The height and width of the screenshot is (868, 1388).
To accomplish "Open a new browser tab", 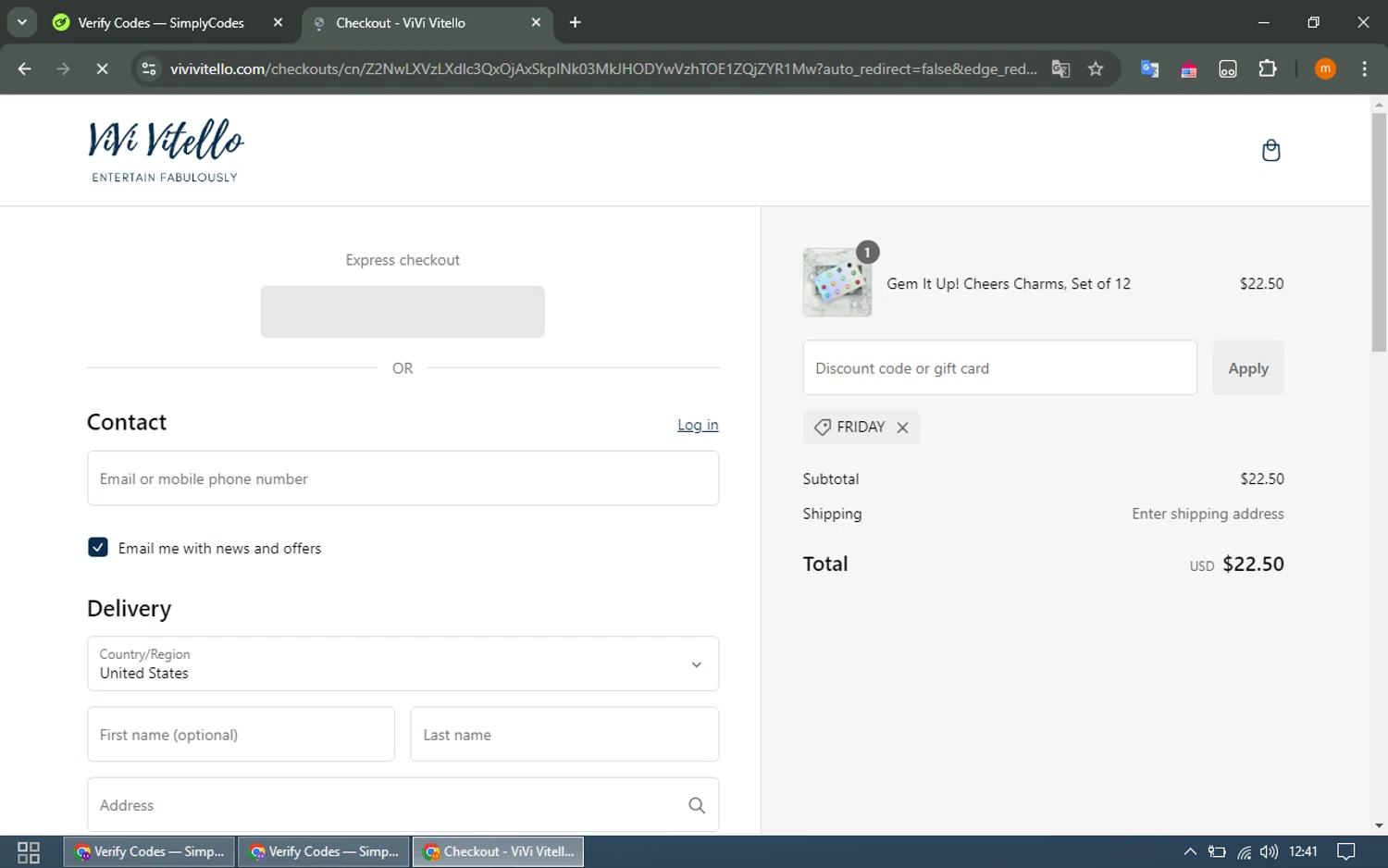I will click(575, 22).
